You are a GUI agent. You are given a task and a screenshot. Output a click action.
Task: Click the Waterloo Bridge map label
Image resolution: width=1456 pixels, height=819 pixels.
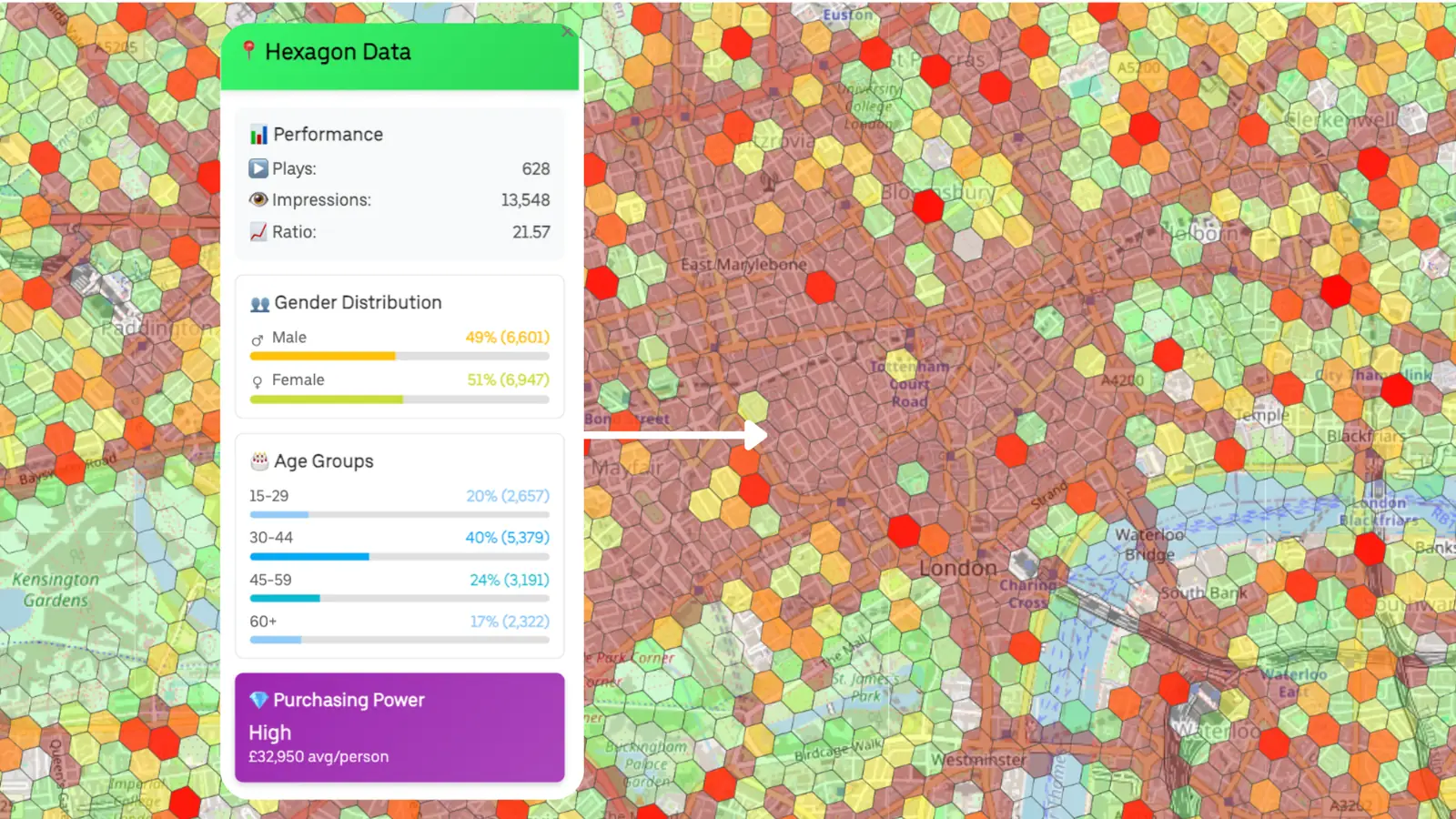[x=1149, y=544]
